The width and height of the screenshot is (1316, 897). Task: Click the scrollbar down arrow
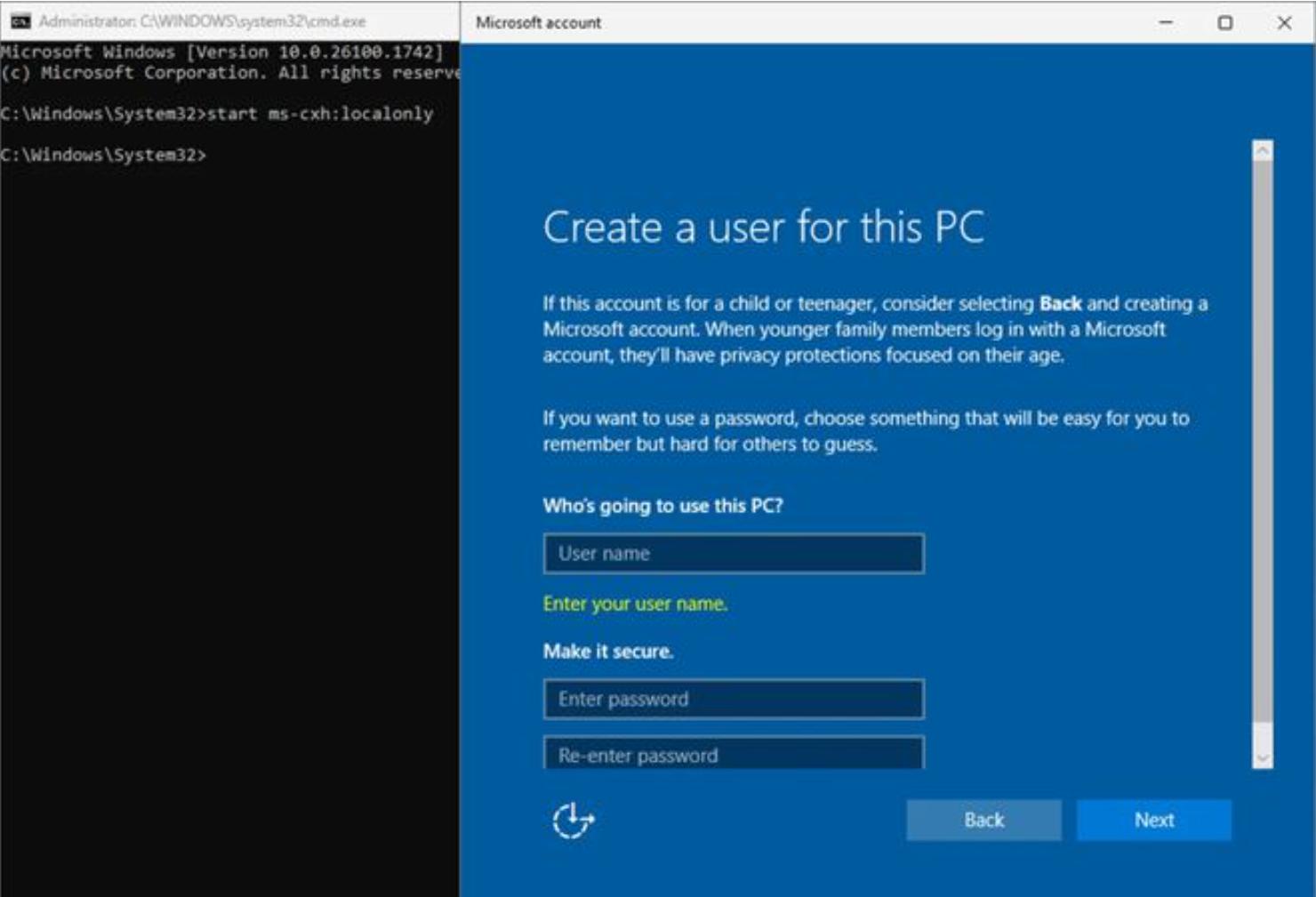(x=1263, y=758)
